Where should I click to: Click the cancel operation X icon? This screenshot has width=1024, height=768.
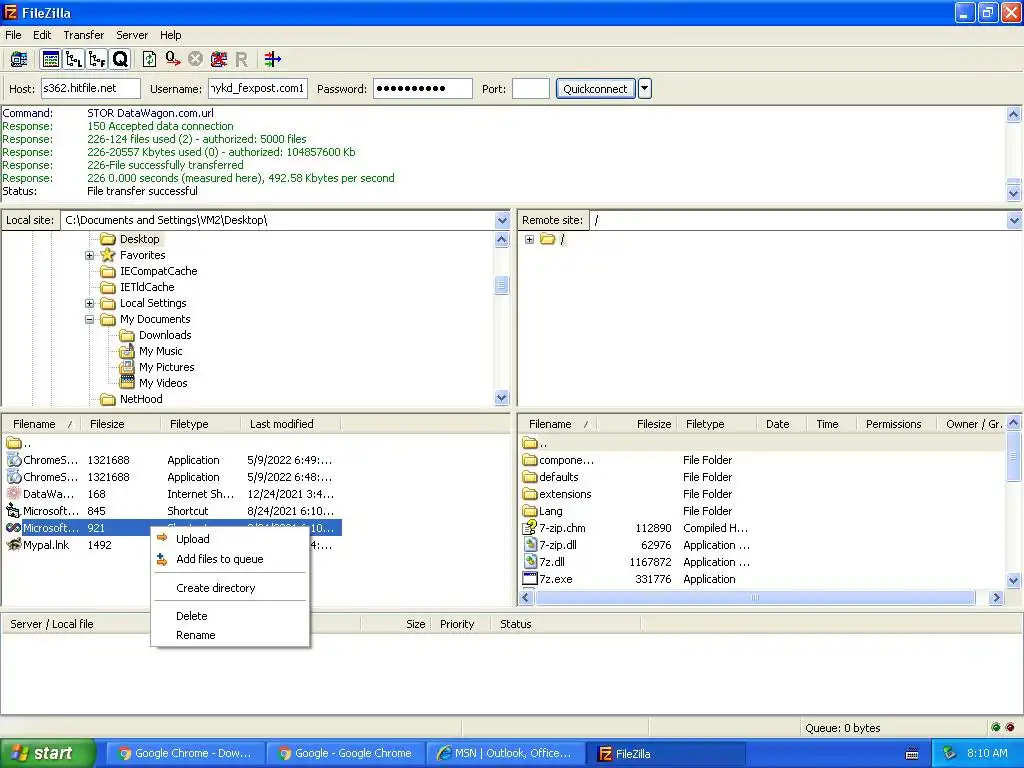[195, 59]
